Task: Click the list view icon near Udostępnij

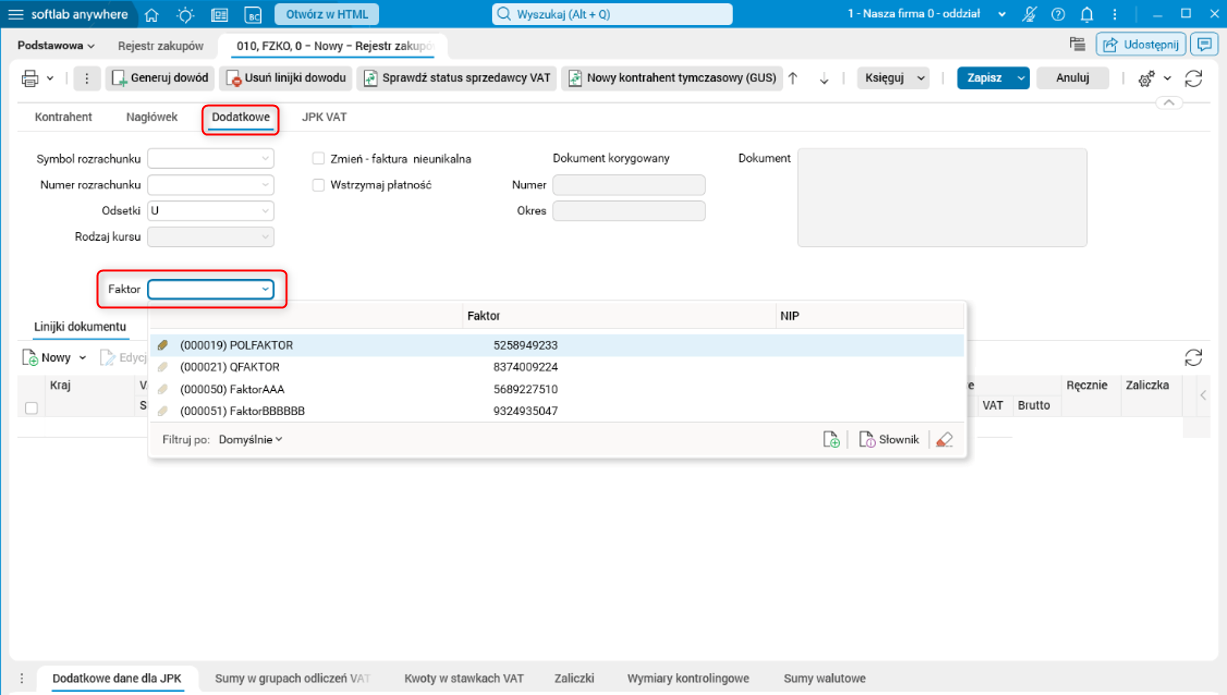Action: [x=1077, y=44]
